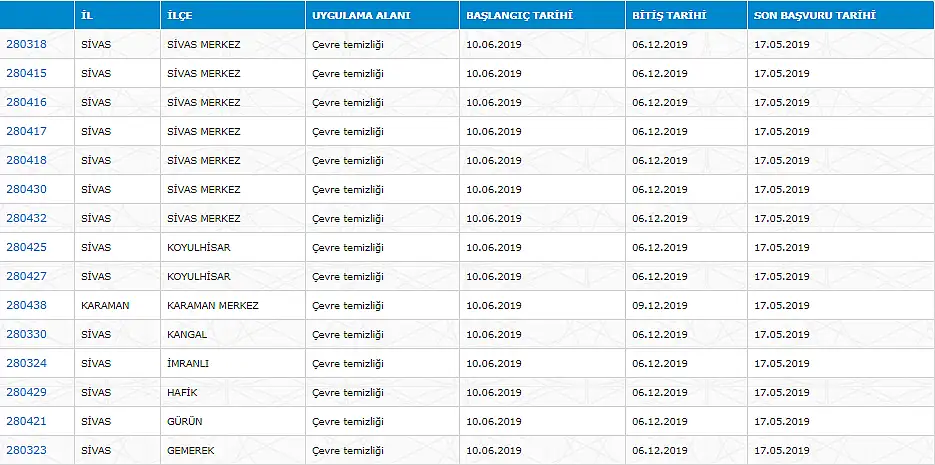
Task: Open listing 280415 link
Action: coord(26,73)
